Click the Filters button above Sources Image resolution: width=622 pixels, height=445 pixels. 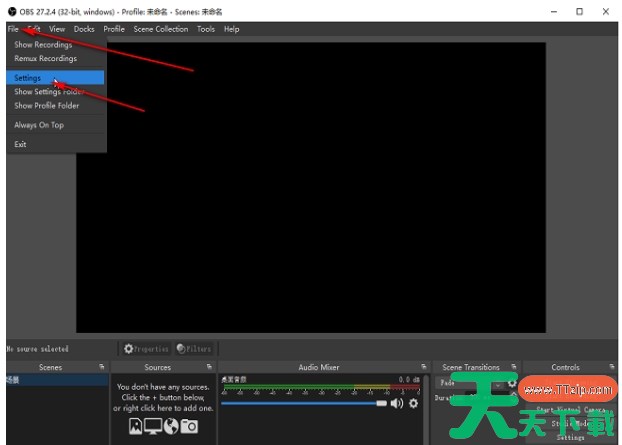pos(194,349)
